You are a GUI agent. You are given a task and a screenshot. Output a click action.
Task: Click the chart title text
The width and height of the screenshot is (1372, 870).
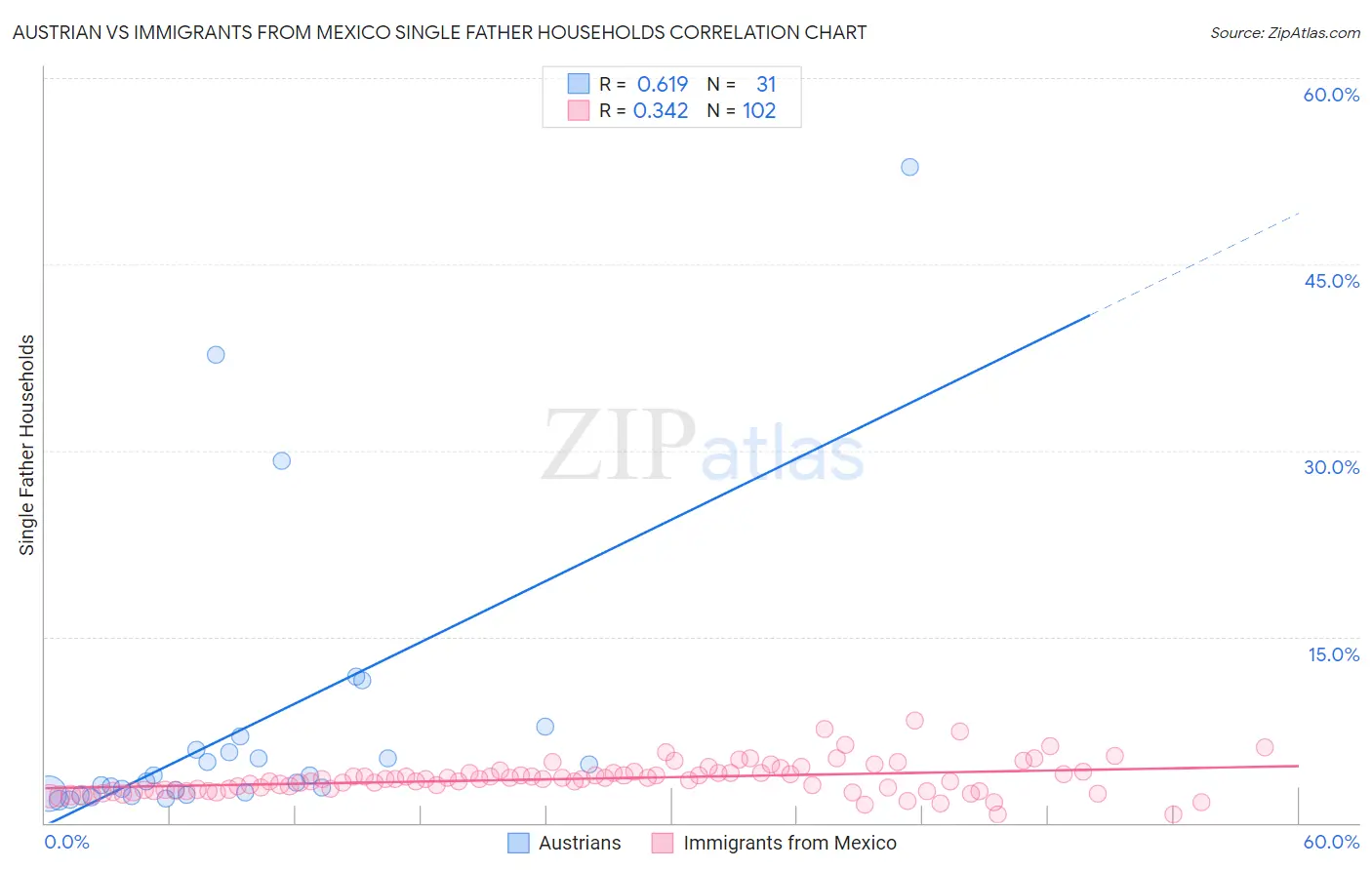tap(439, 32)
